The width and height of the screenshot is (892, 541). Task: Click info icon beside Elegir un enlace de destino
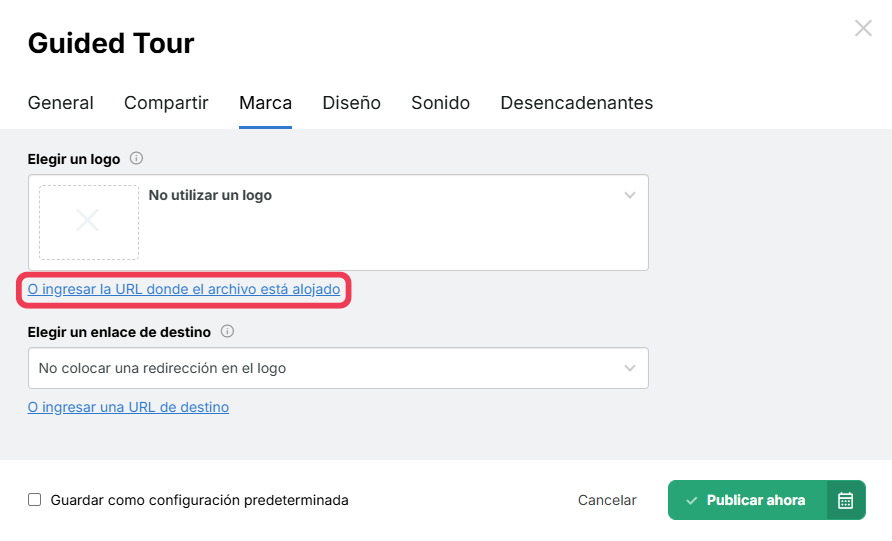(227, 331)
